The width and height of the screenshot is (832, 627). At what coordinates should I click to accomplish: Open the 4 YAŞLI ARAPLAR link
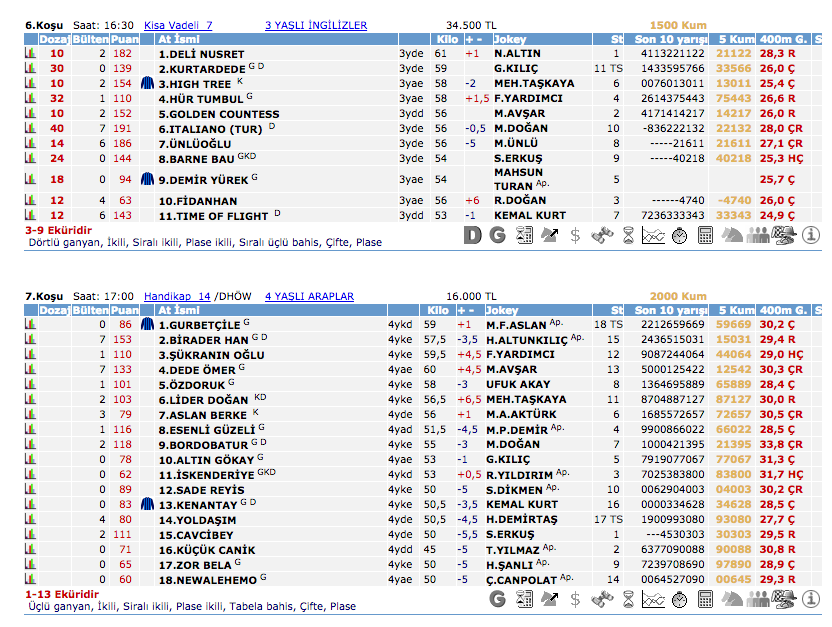tap(309, 296)
